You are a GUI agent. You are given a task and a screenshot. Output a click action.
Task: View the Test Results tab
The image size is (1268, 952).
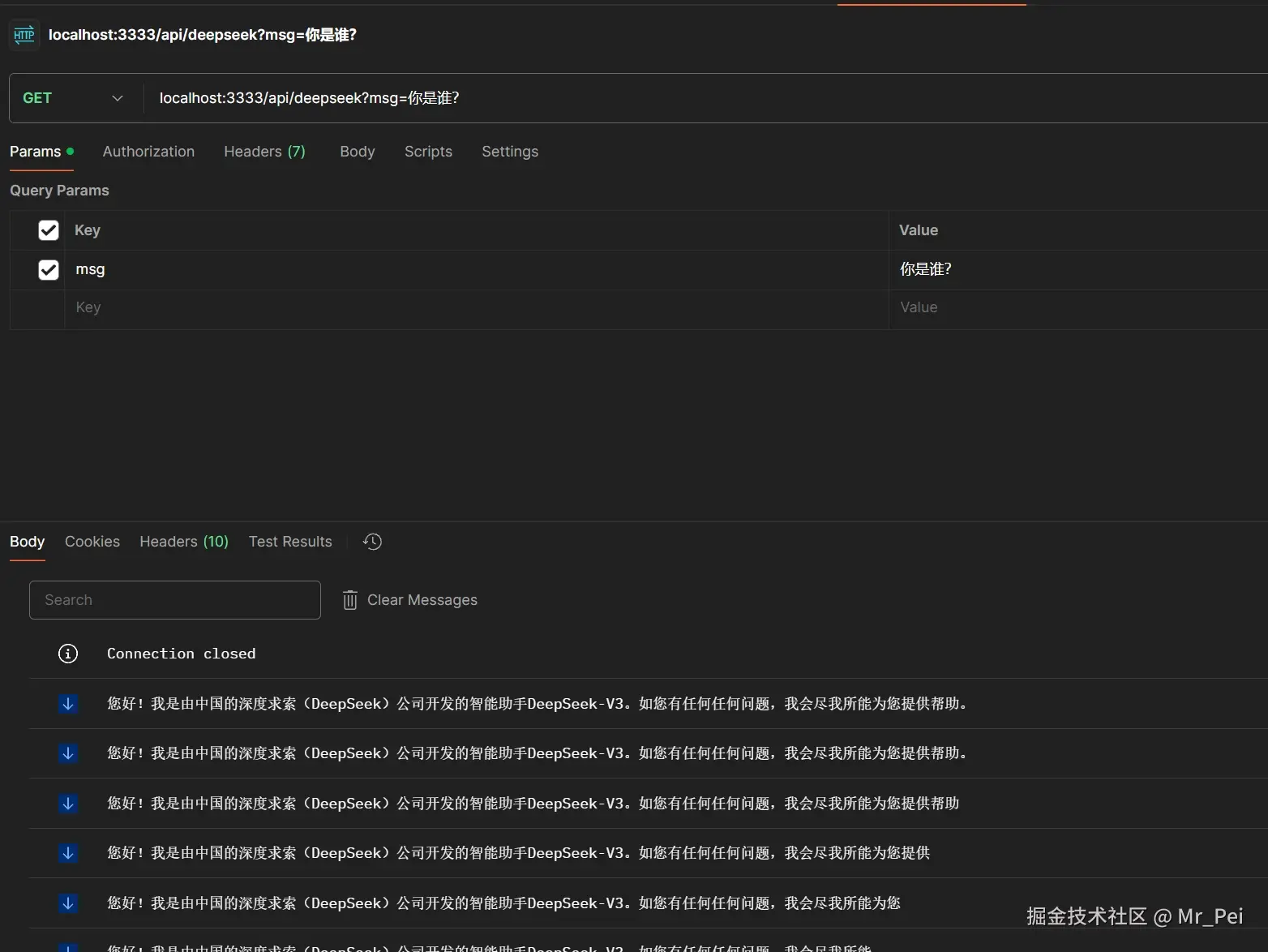pos(289,541)
